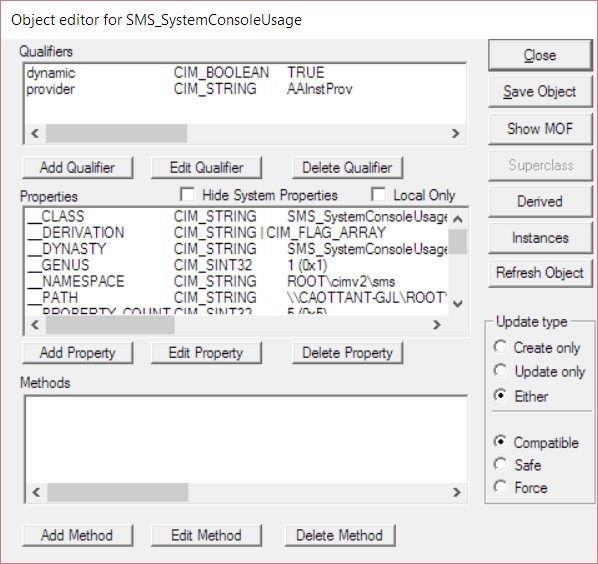
Task: Select the __GENUS property row
Action: click(x=236, y=265)
